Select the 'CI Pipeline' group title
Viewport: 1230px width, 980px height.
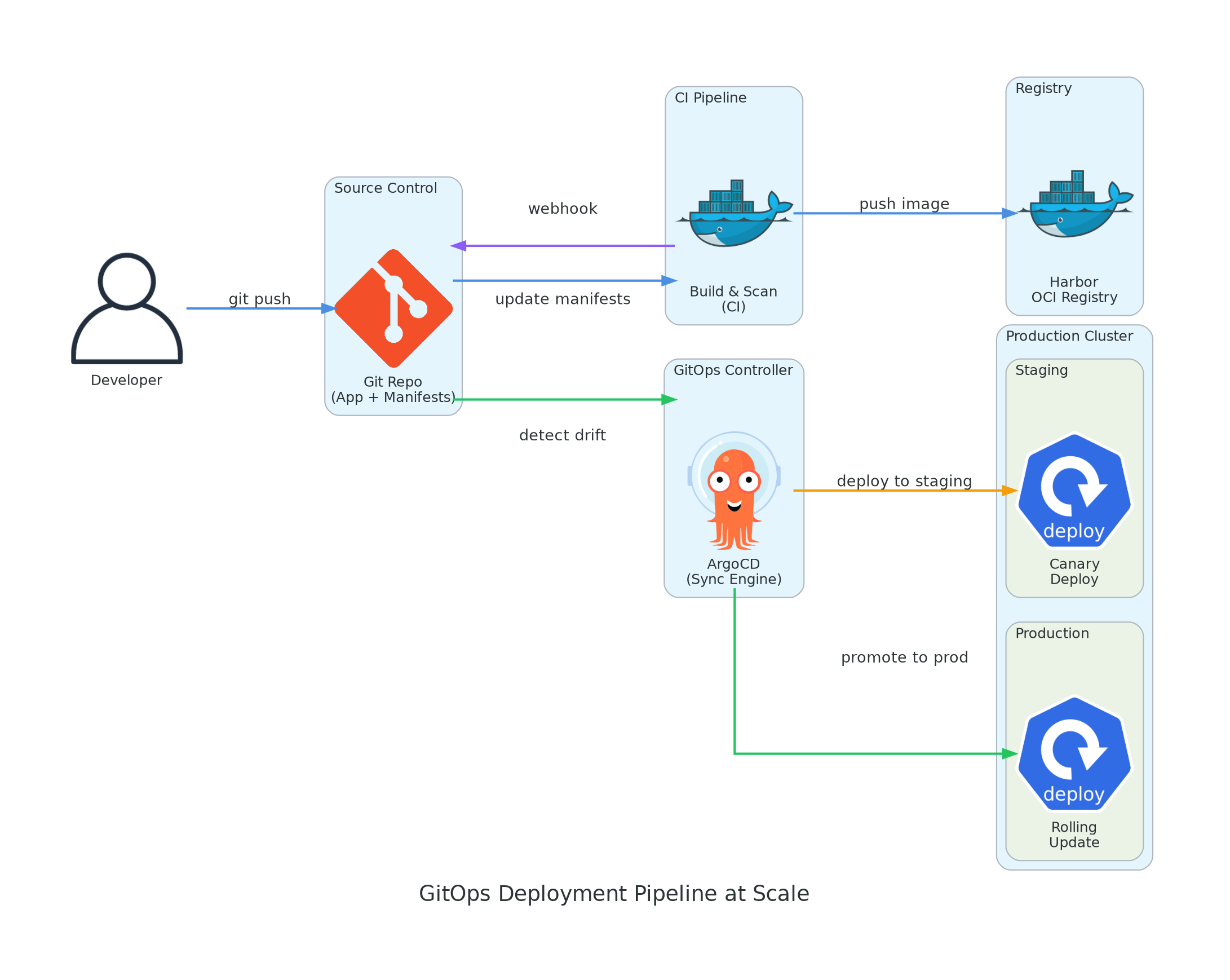pyautogui.click(x=711, y=98)
